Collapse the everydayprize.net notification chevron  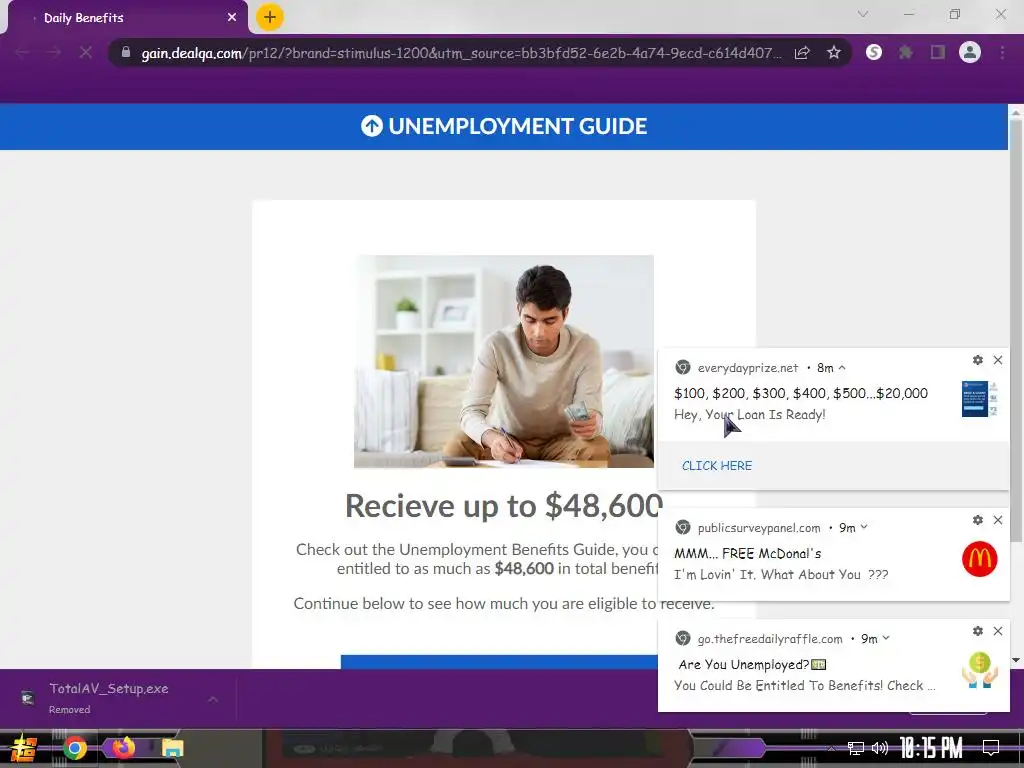click(842, 368)
